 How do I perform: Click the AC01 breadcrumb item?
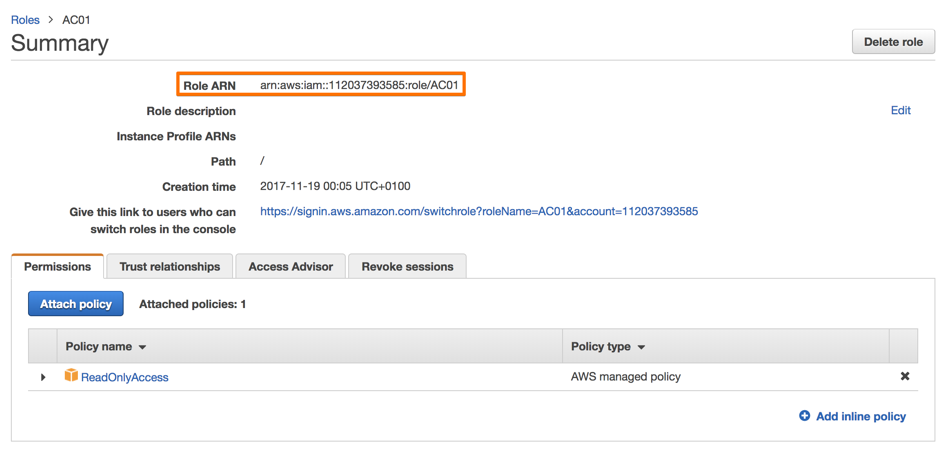[x=76, y=20]
